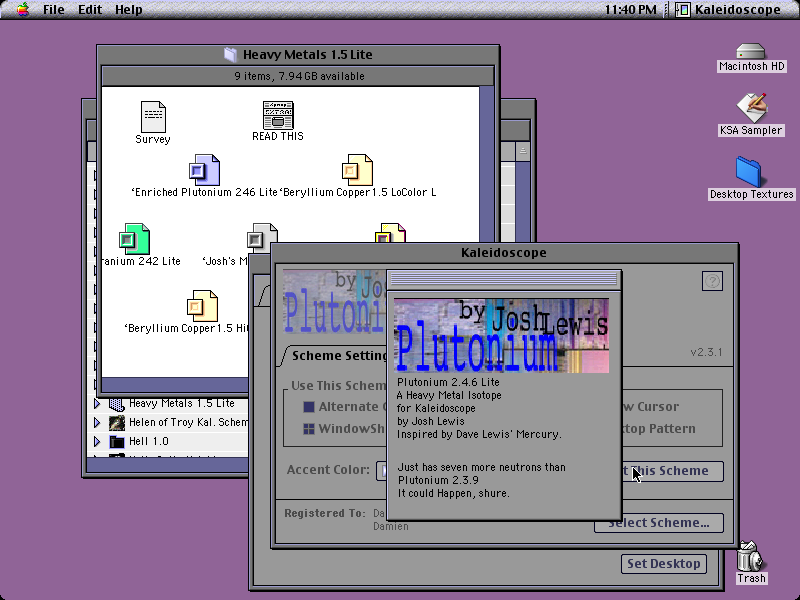Viewport: 800px width, 600px height.
Task: Select the gray Josh's scheme file icon
Action: coord(262,238)
